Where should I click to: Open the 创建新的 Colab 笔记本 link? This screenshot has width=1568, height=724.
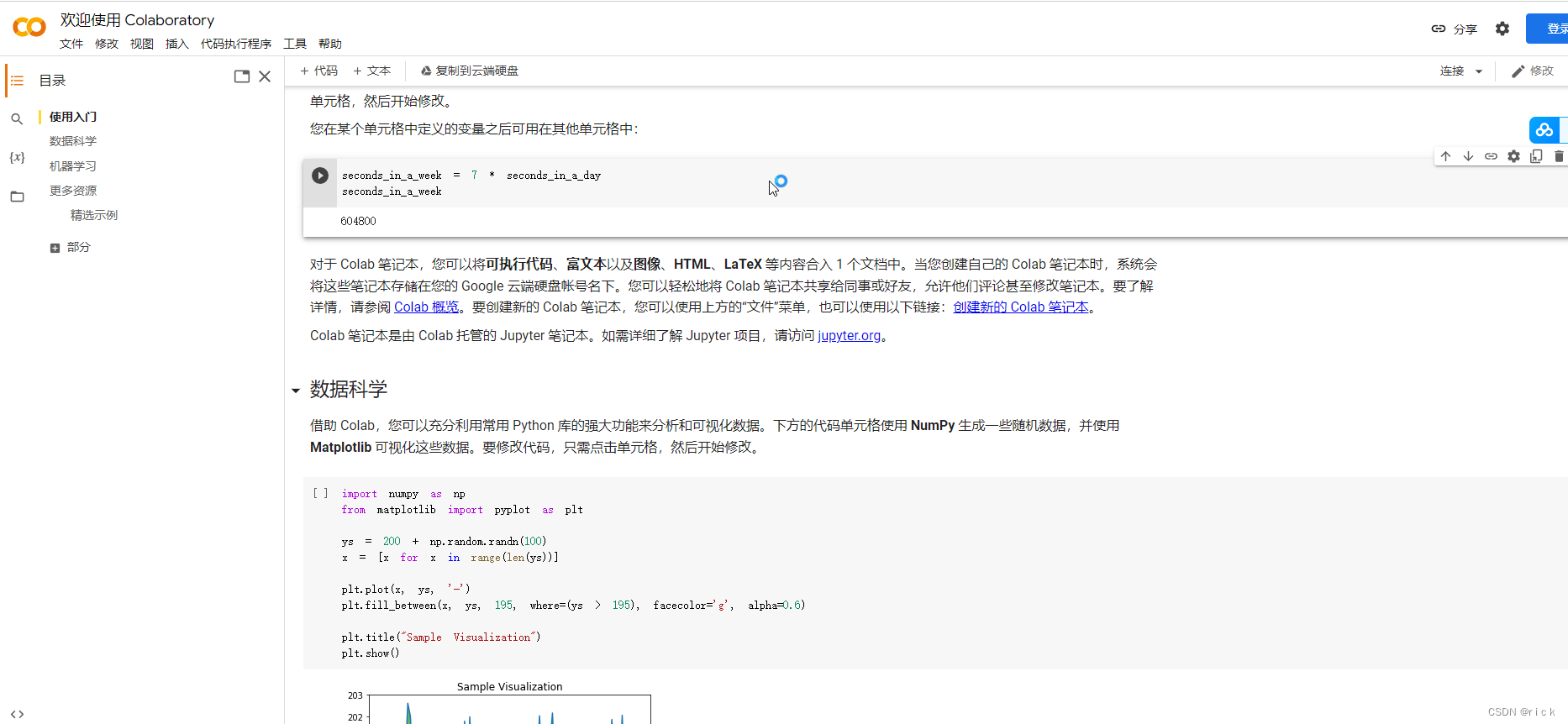[1021, 307]
